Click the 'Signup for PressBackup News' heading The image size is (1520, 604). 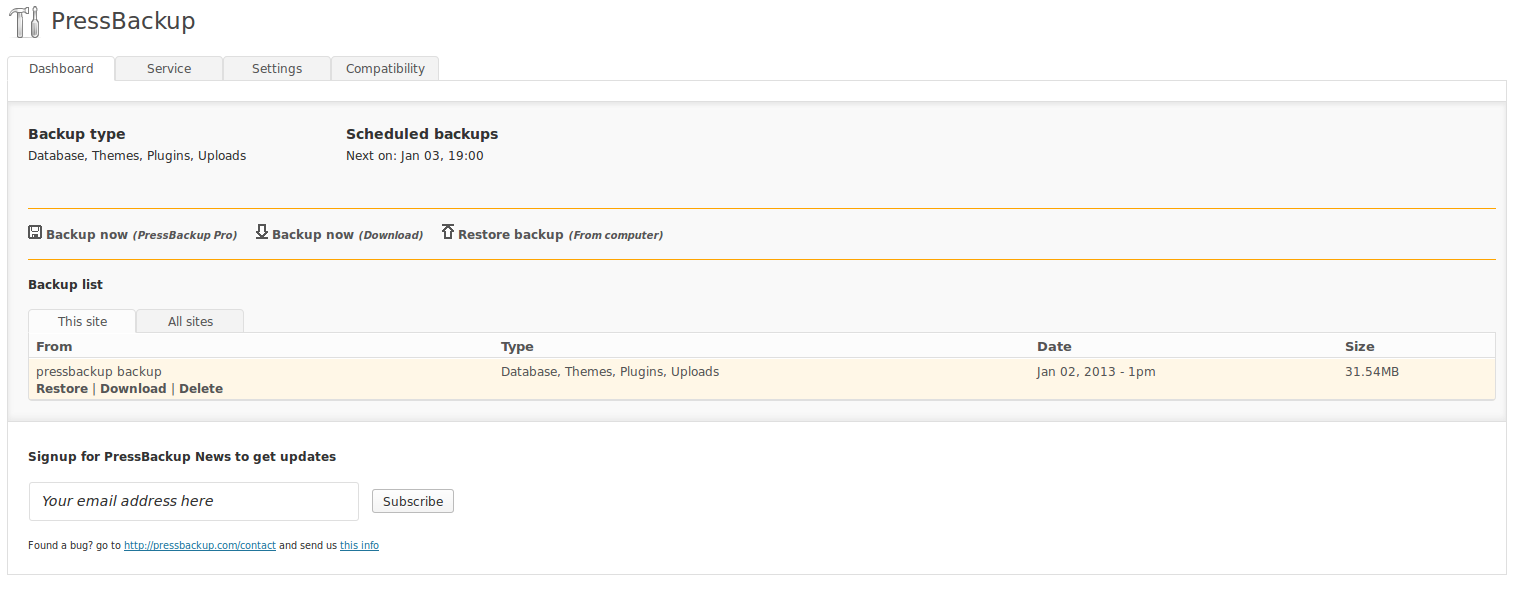tap(182, 457)
